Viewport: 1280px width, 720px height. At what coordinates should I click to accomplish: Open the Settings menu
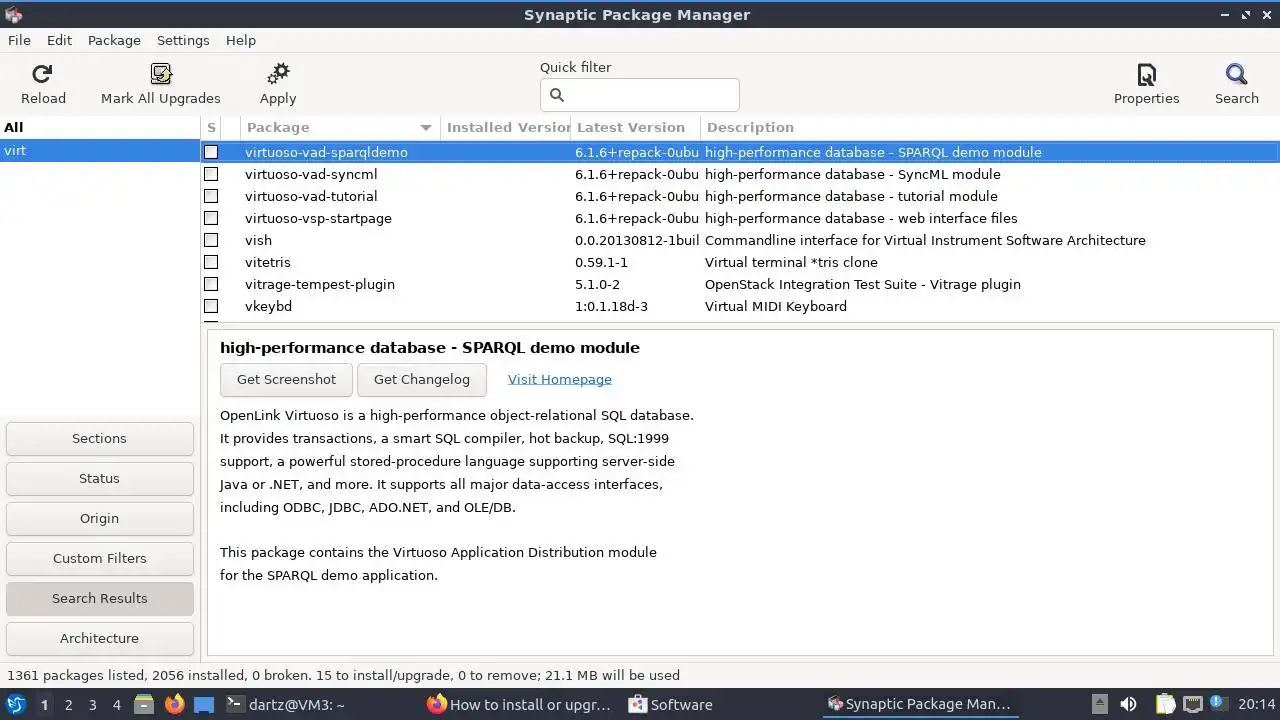[x=183, y=40]
